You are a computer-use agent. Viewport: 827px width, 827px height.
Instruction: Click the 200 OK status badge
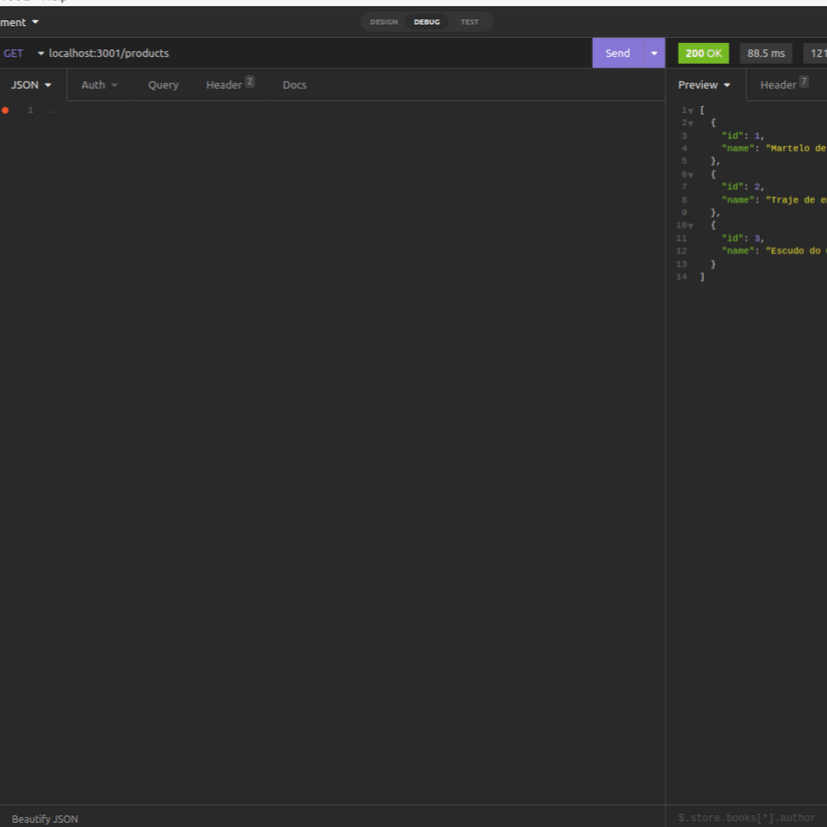tap(704, 53)
